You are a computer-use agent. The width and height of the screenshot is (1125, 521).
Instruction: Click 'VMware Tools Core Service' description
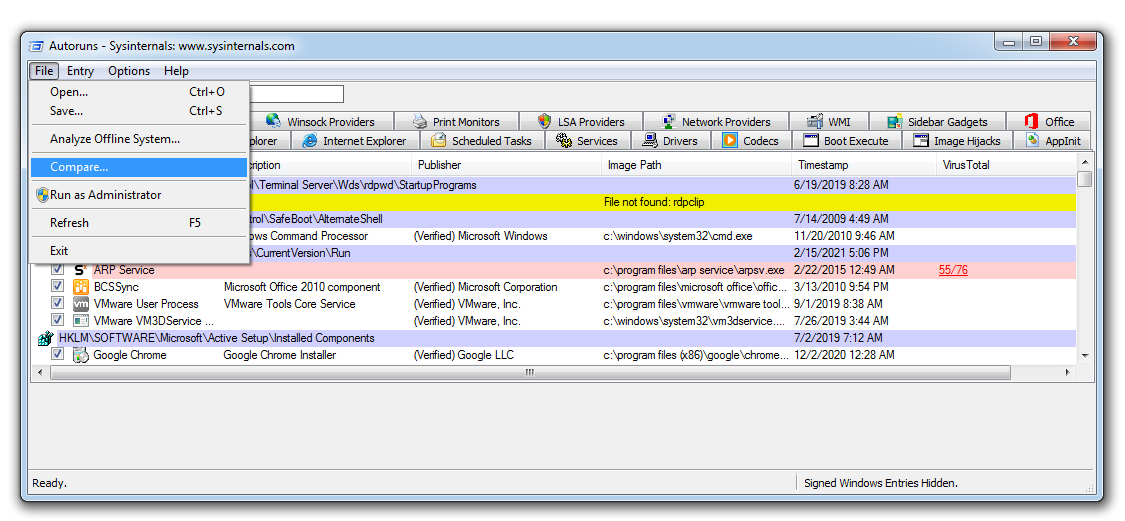click(x=290, y=304)
